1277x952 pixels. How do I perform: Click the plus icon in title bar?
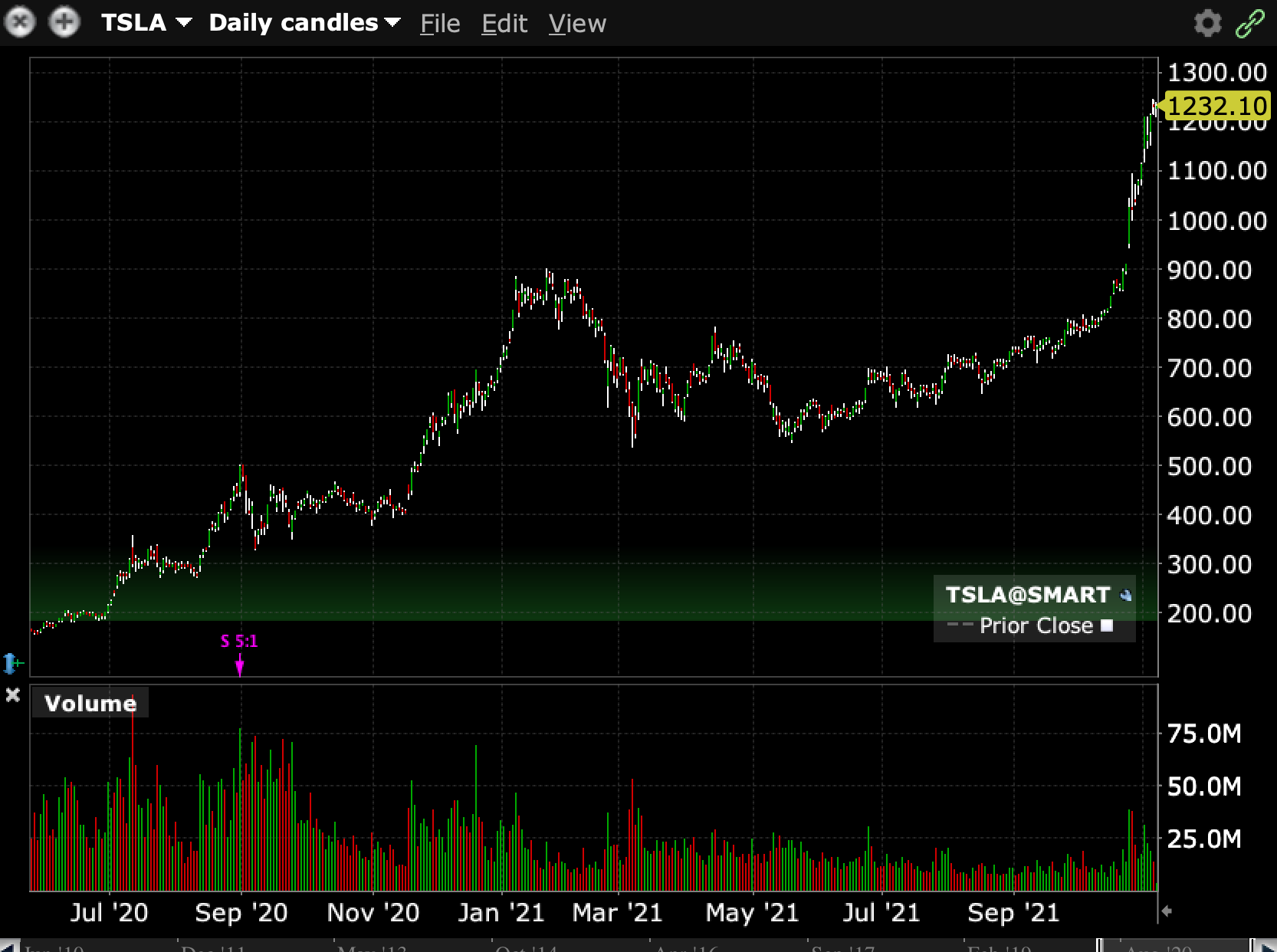pyautogui.click(x=64, y=22)
